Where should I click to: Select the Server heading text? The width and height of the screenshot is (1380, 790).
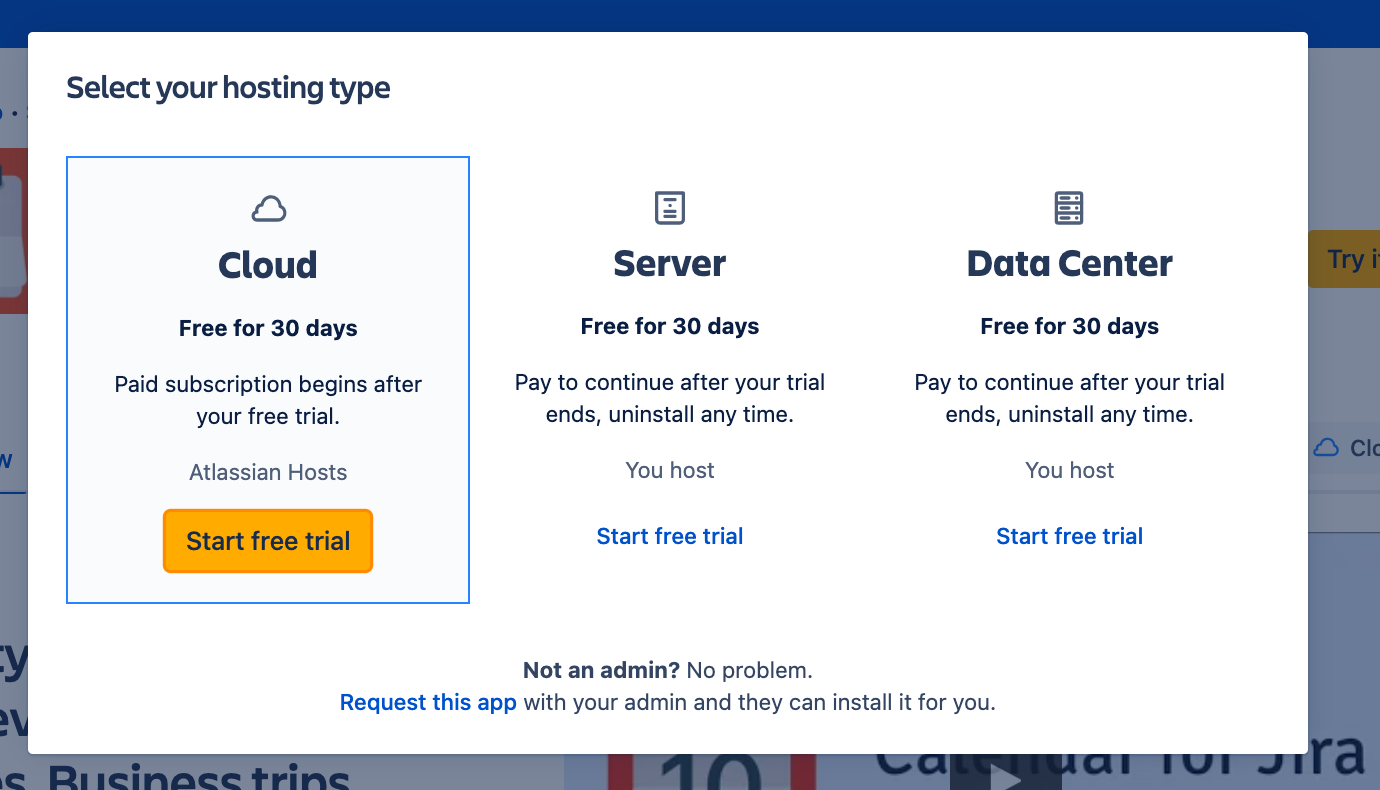point(669,264)
